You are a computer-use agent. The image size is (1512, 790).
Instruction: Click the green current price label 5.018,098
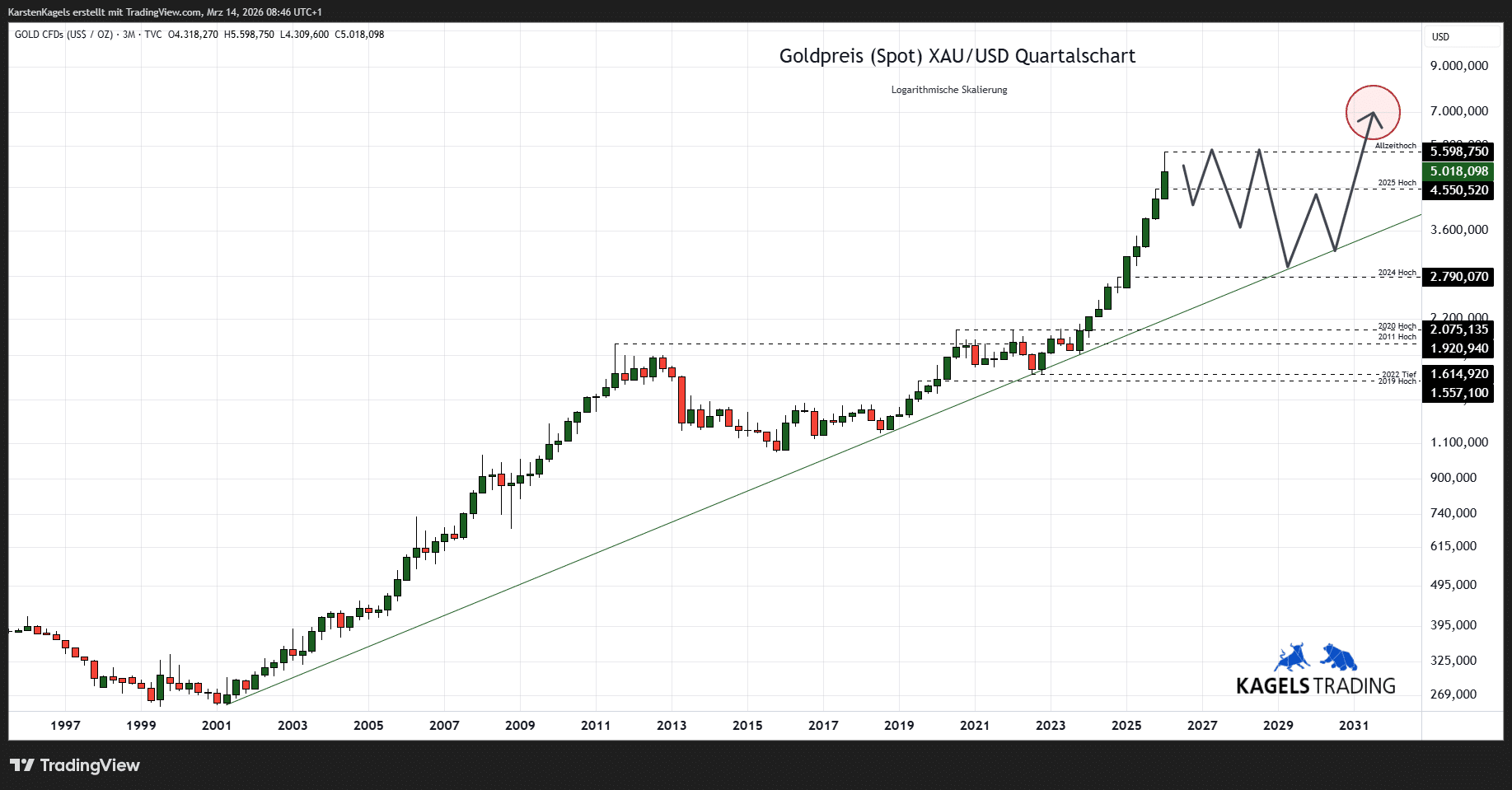point(1458,171)
